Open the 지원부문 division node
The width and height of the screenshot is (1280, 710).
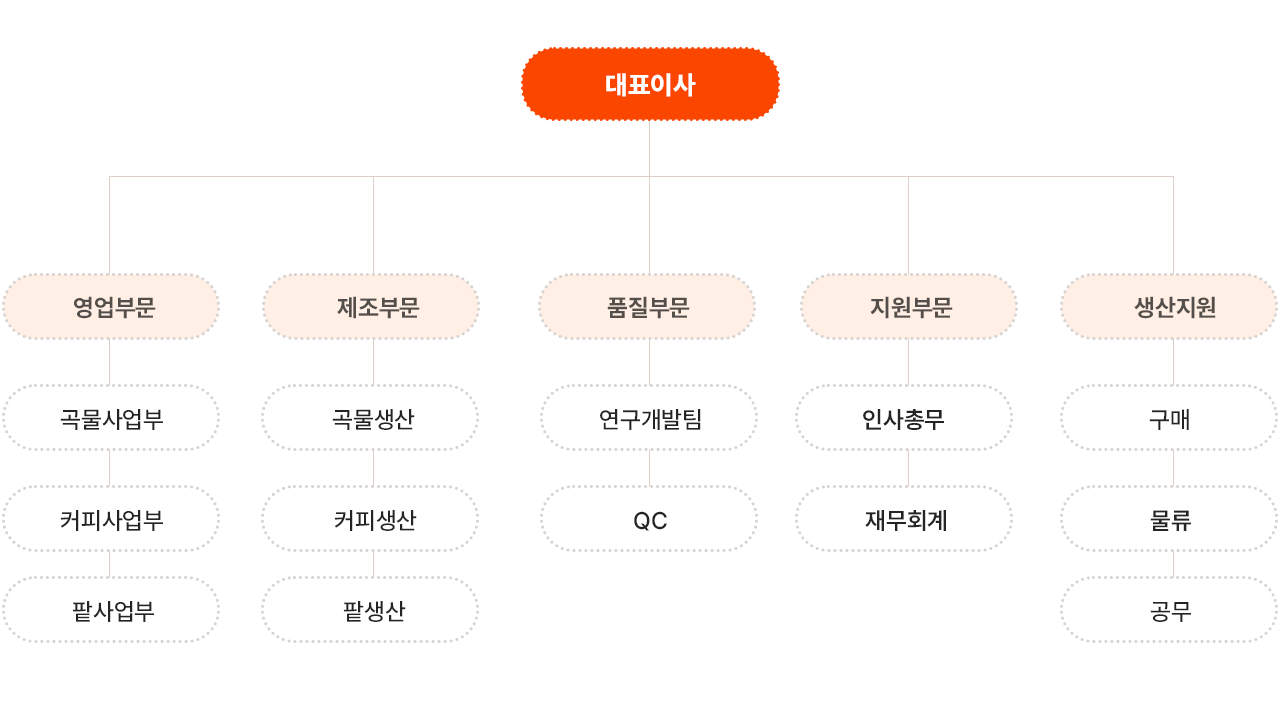pyautogui.click(x=909, y=307)
